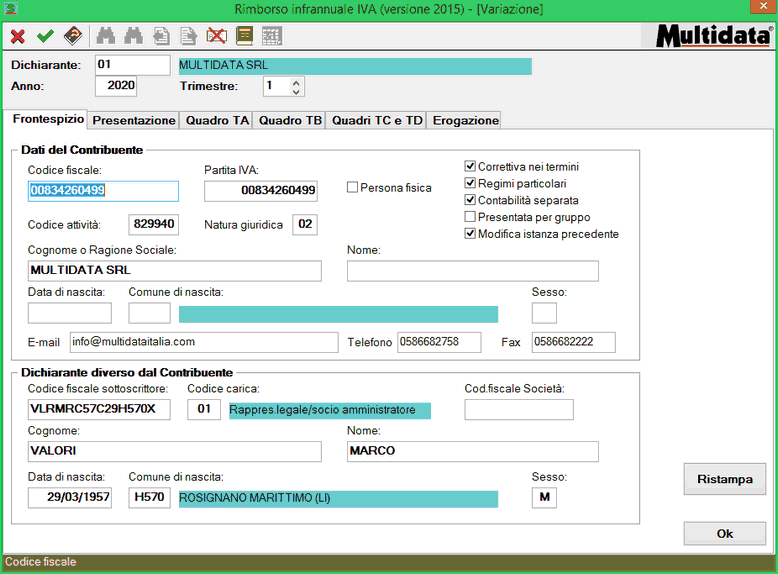
Task: Increase the Trimestre value with up arrow
Action: click(x=296, y=82)
